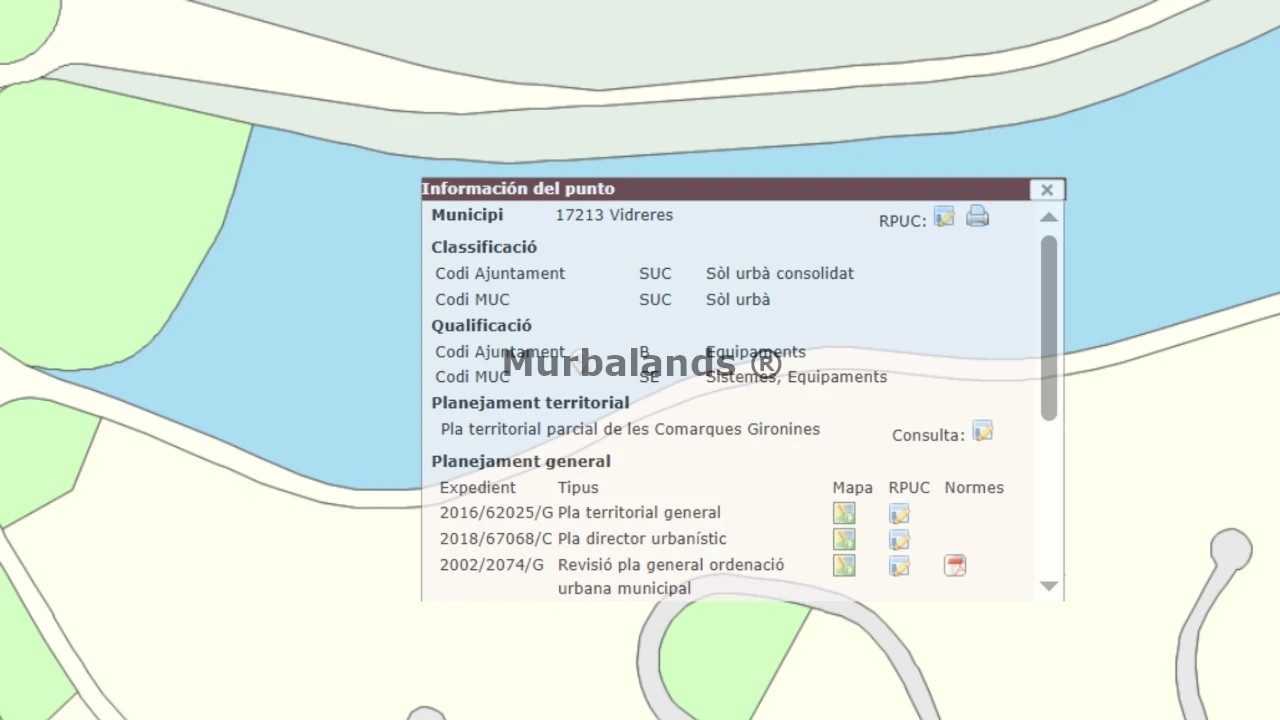The width and height of the screenshot is (1280, 720).
Task: Open RPUC icon for Pla territorial general
Action: pos(899,514)
